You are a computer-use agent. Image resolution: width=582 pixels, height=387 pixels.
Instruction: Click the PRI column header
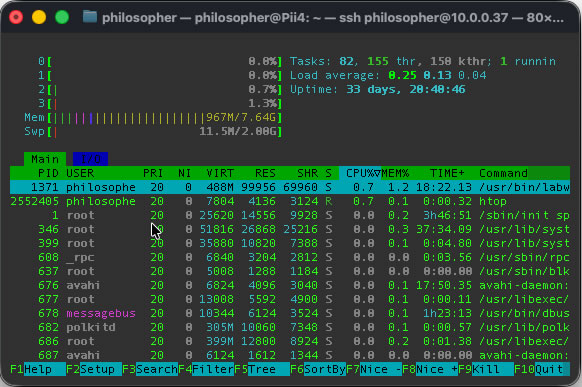coord(153,173)
